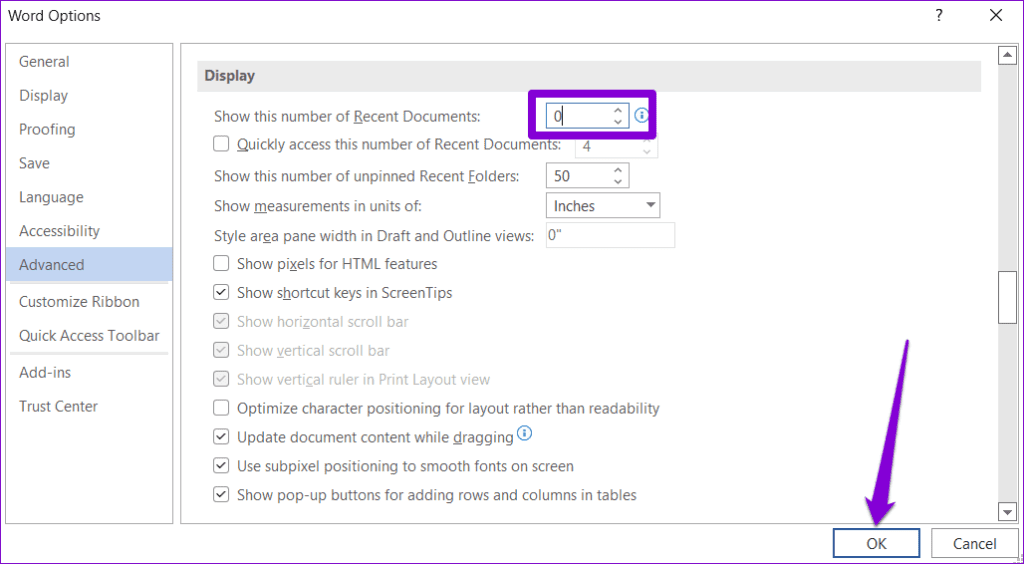This screenshot has height=564, width=1024.
Task: Select Trust Center in the sidebar
Action: click(58, 406)
